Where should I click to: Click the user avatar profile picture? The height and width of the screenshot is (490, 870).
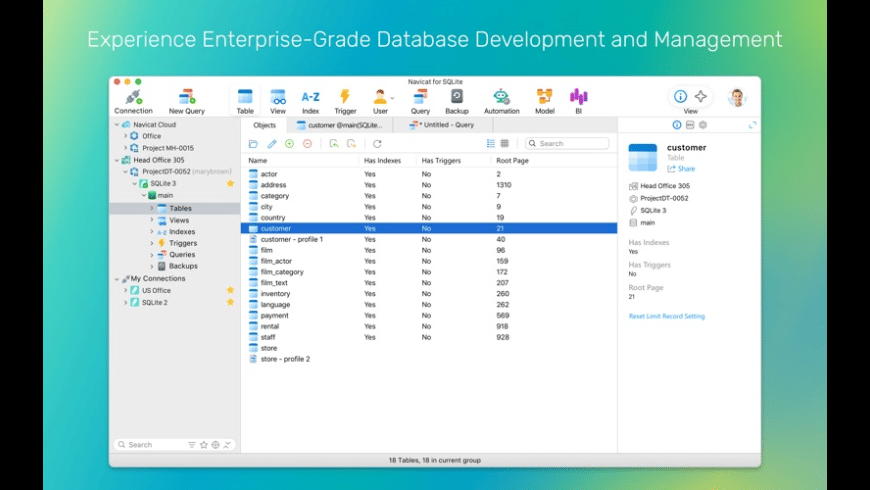click(737, 98)
